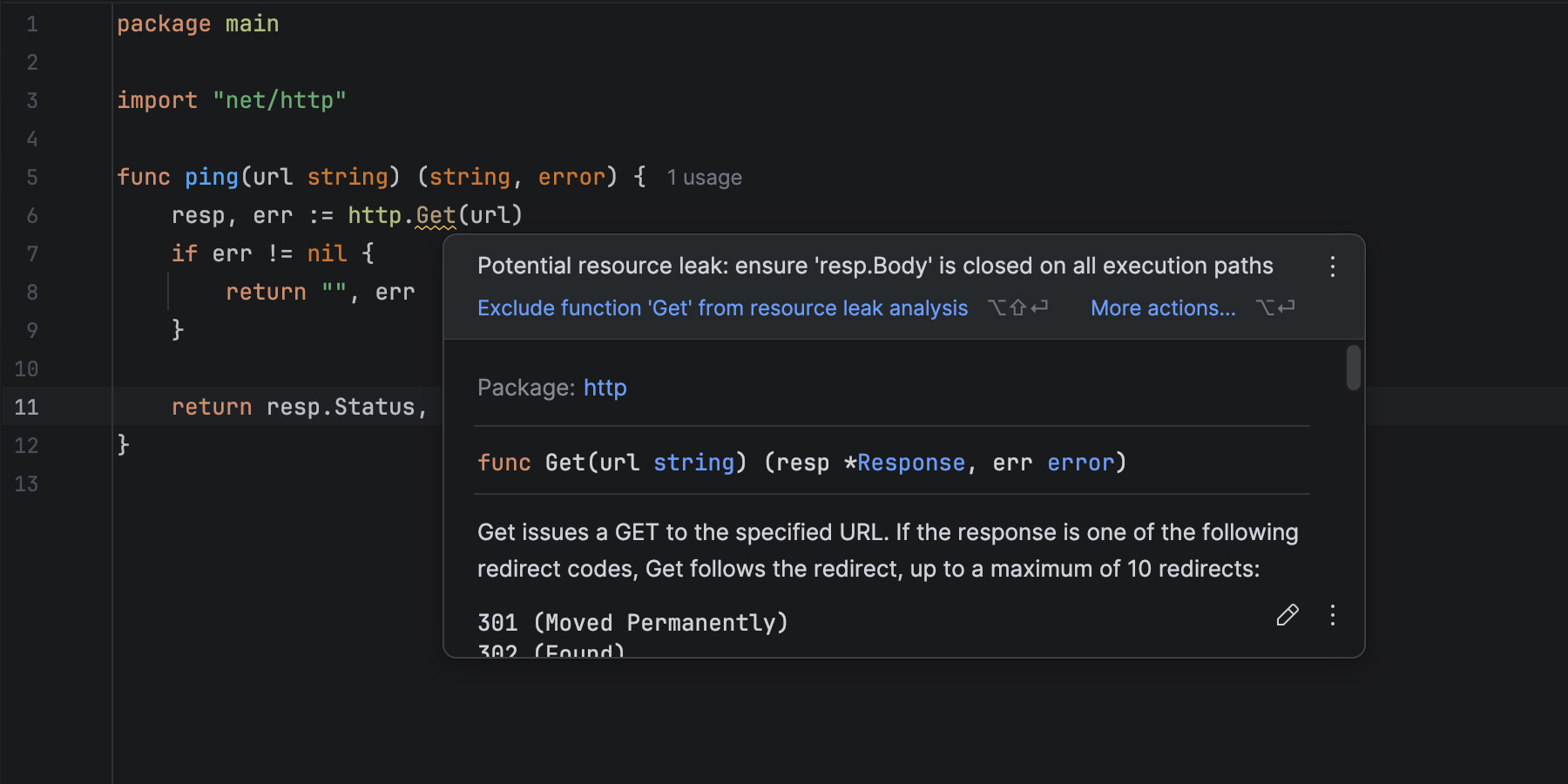Click resp.Status on line 11
This screenshot has width=1568, height=784.
(x=340, y=408)
